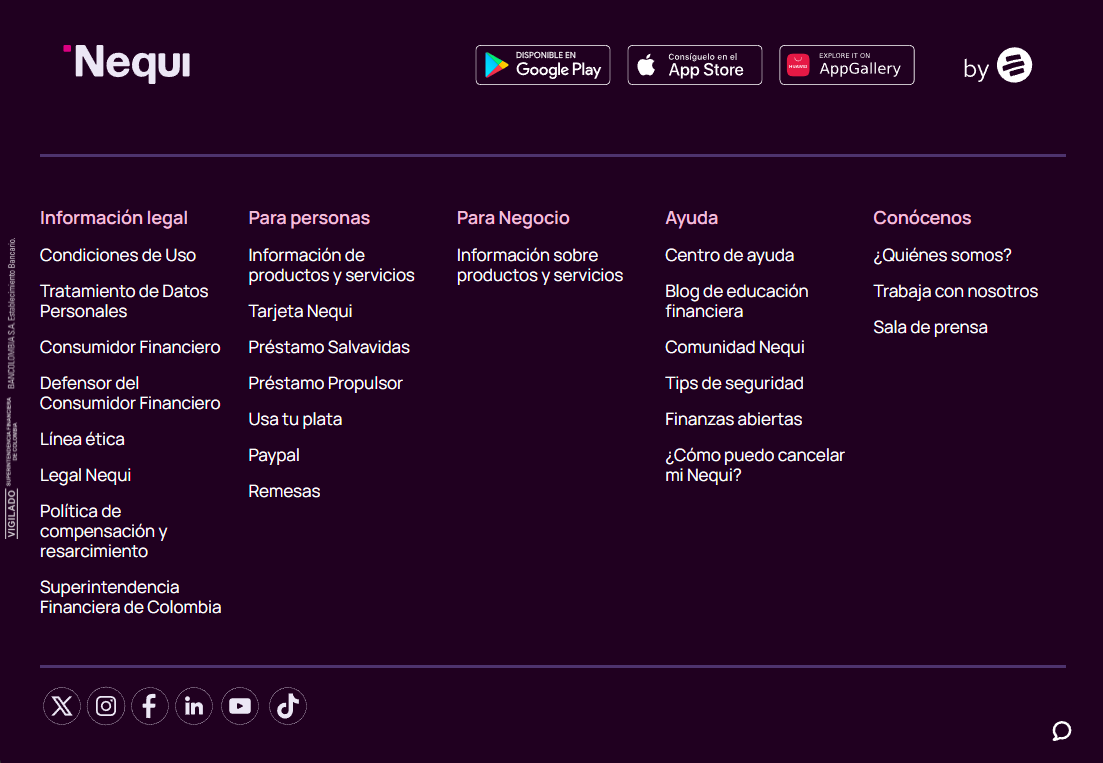Open Nequi's Instagram page
Screen dimensions: 1103x763
pyautogui.click(x=106, y=706)
